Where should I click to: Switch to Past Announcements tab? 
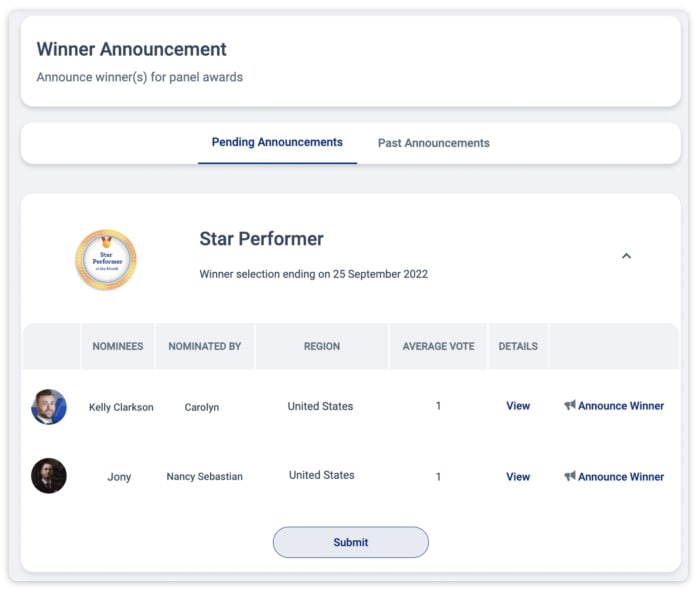pos(434,143)
